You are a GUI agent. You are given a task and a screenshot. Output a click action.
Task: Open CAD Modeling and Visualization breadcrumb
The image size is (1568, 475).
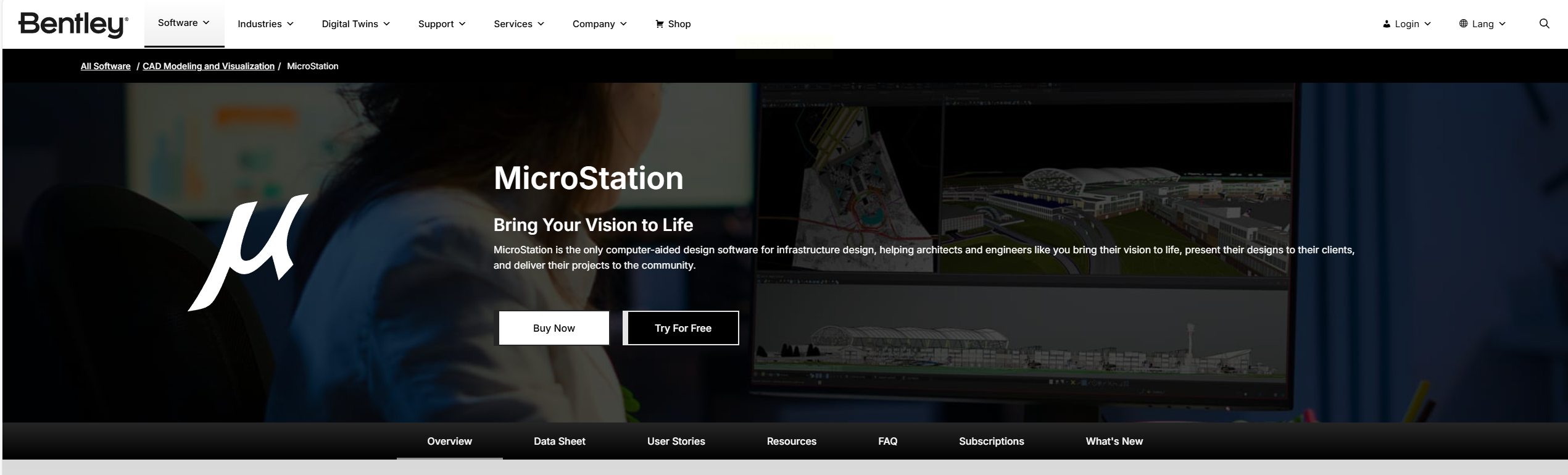[209, 66]
